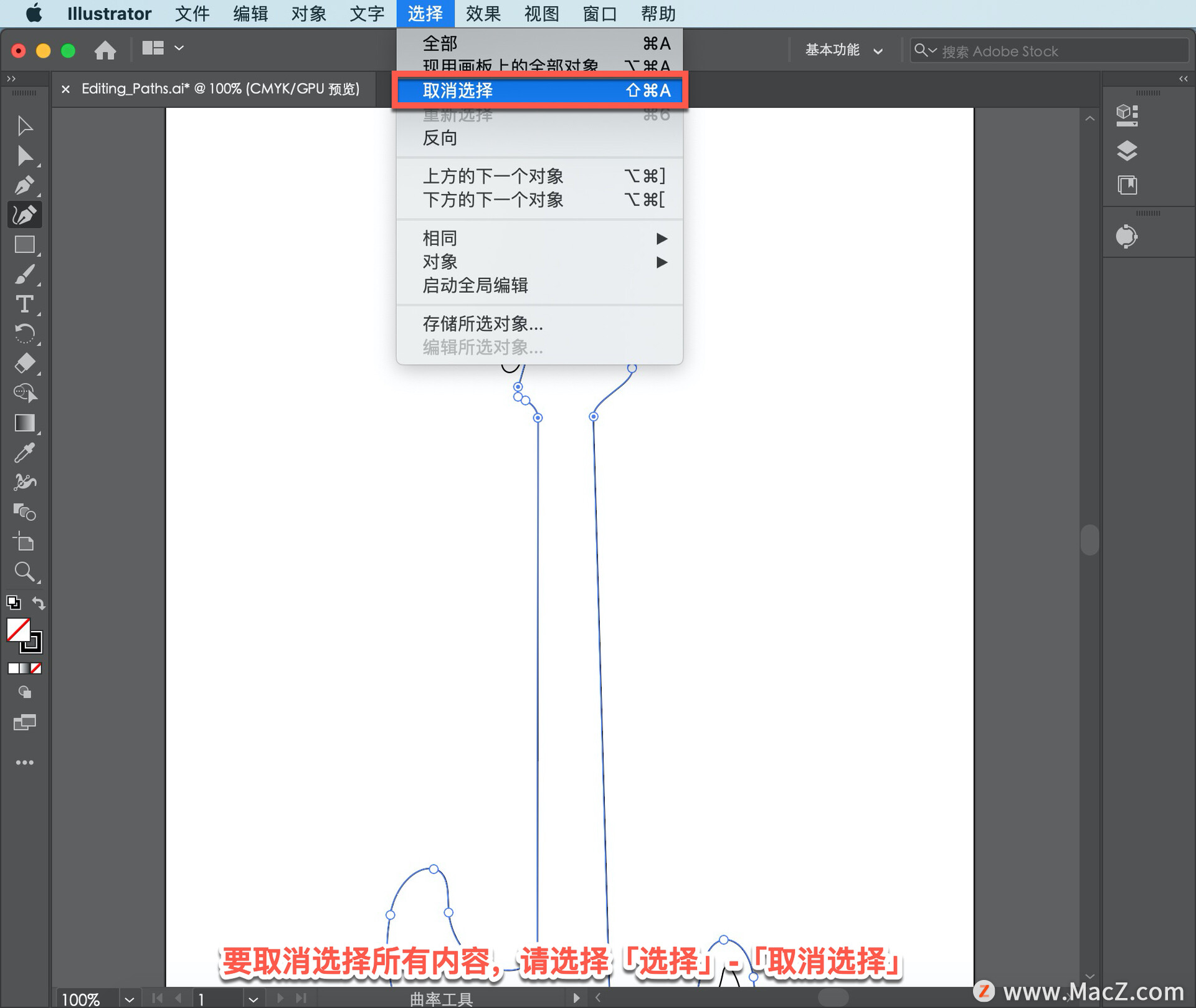
Task: Open the 选择 menu
Action: (425, 13)
